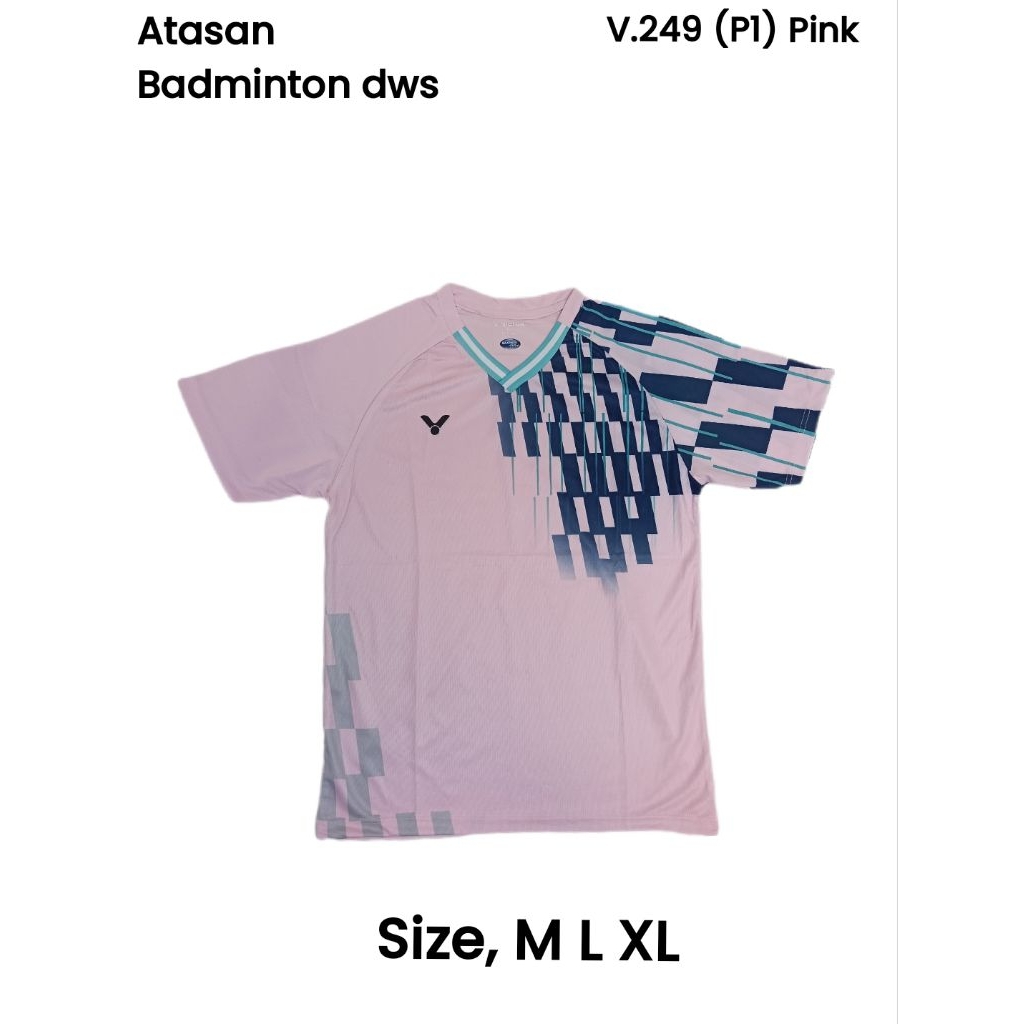Select the 'L' size option
The height and width of the screenshot is (1024, 1024).
coord(591,940)
